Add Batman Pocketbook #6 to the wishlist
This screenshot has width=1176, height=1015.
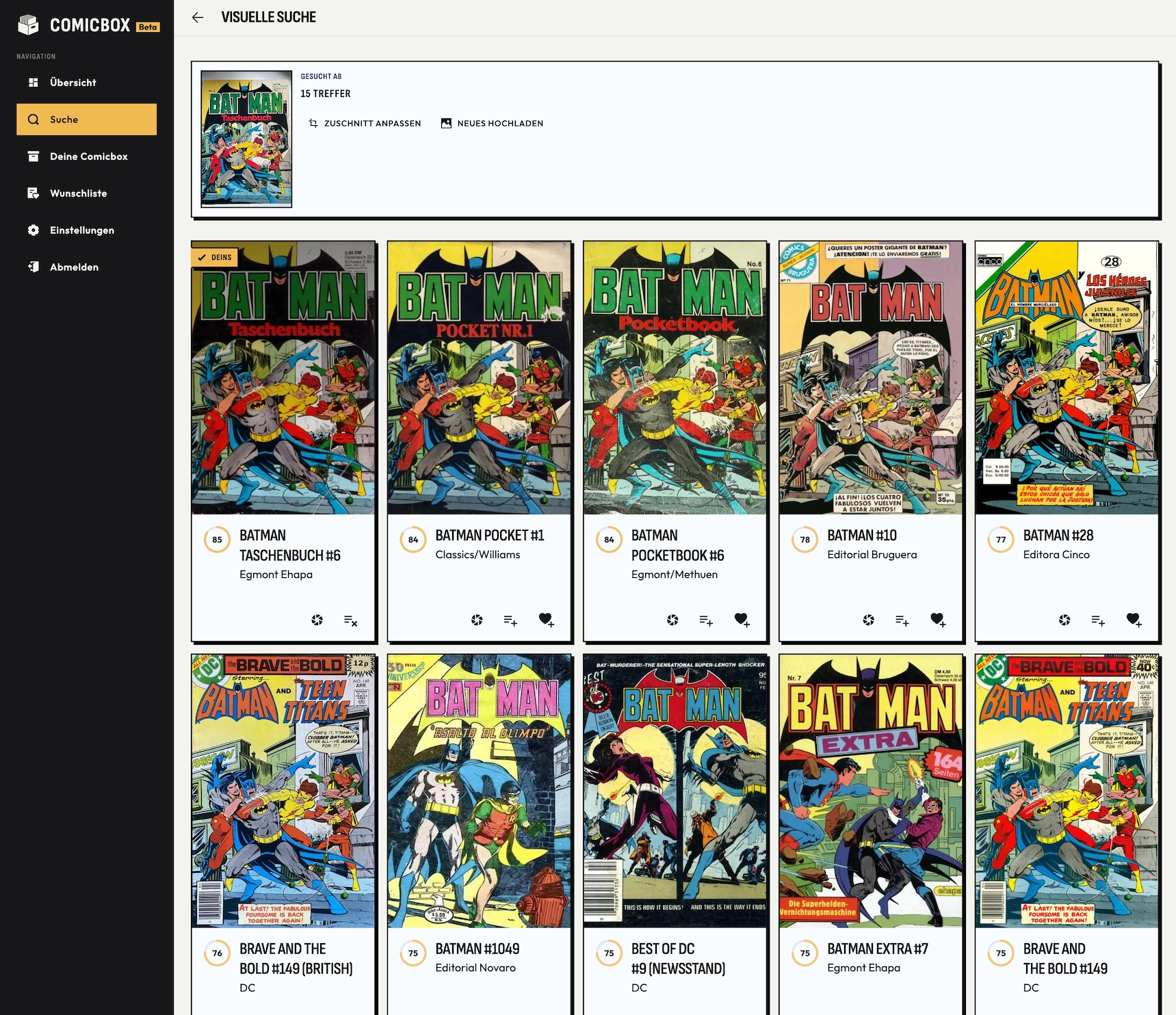tap(742, 620)
